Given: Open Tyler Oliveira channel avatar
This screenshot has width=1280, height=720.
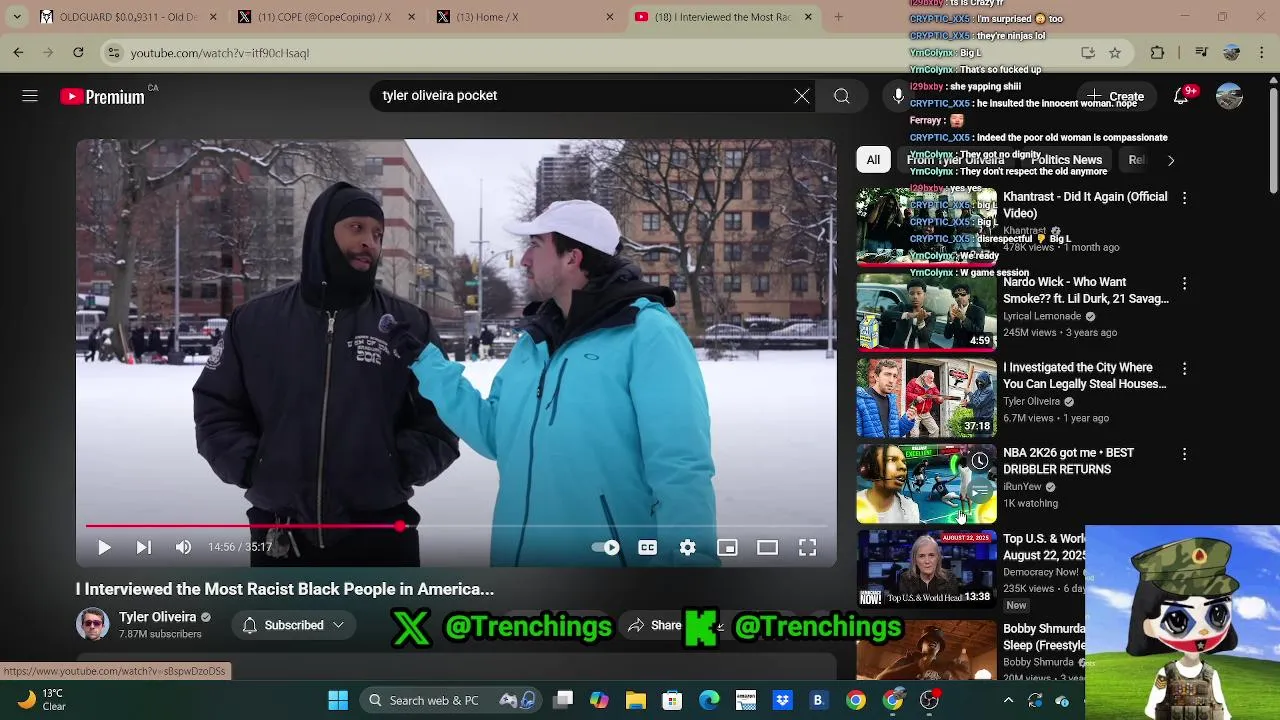Looking at the screenshot, I should pos(93,624).
